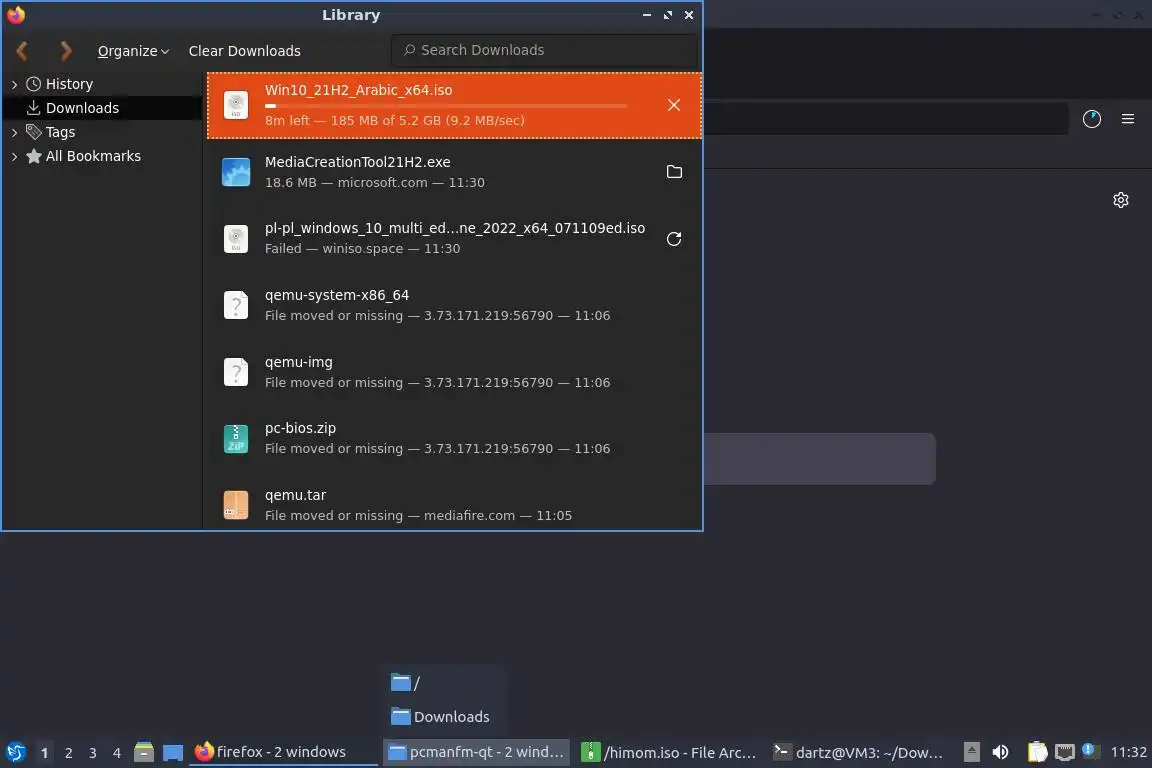Open the network connection tray icon
The height and width of the screenshot is (768, 1152).
pos(1065,752)
